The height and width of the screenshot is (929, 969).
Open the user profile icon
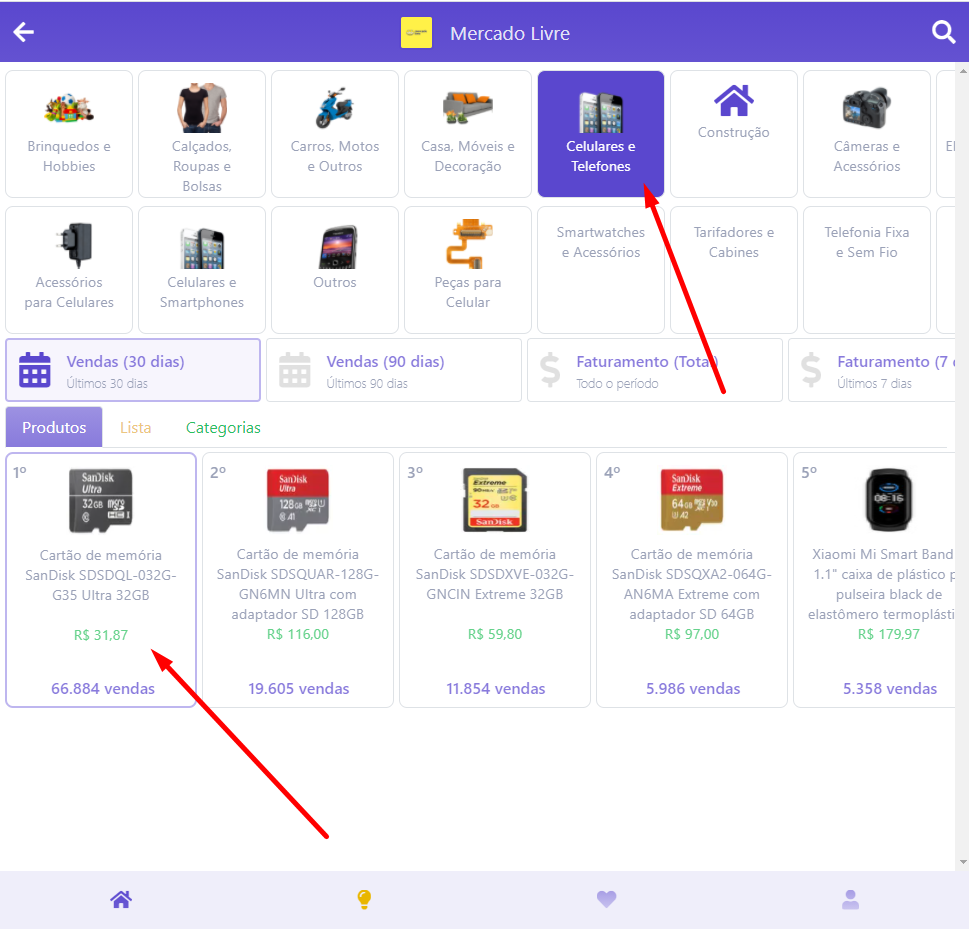pos(850,899)
